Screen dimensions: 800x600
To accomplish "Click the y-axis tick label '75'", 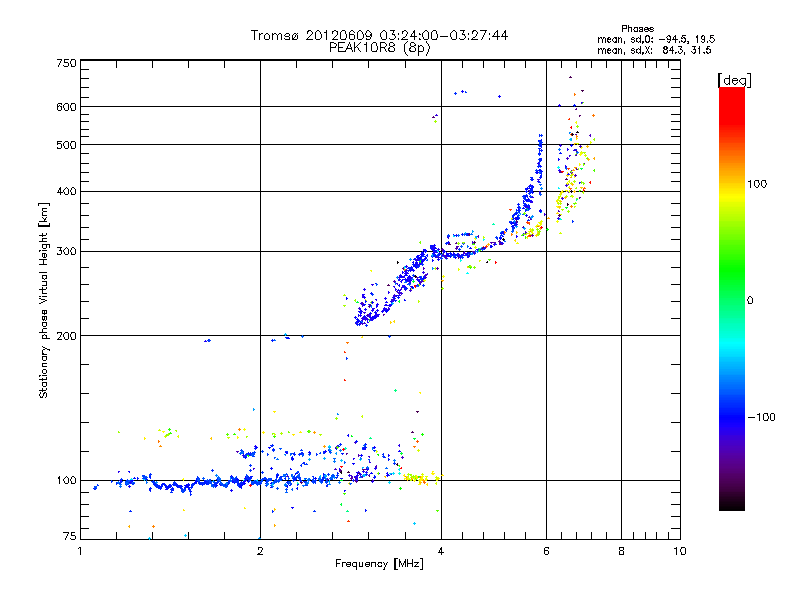I will (x=70, y=536).
